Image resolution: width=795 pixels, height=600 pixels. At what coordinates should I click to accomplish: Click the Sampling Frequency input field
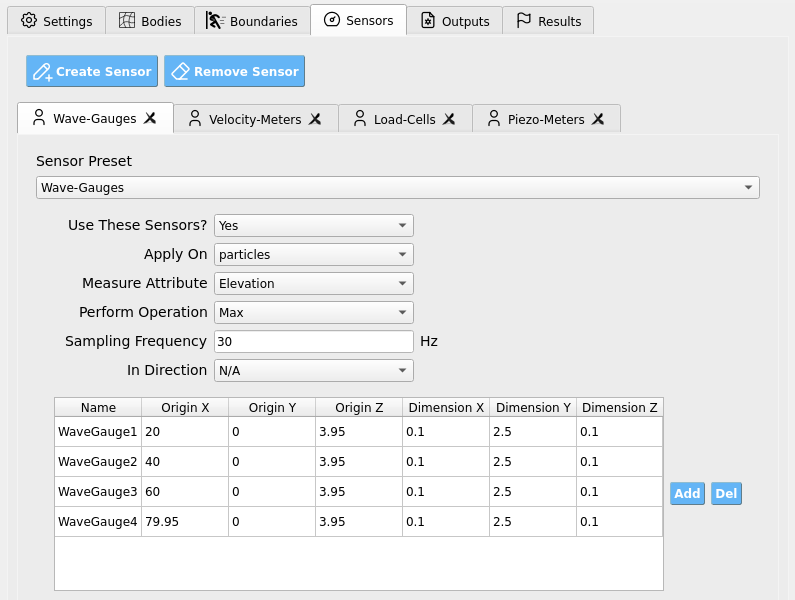(x=313, y=341)
